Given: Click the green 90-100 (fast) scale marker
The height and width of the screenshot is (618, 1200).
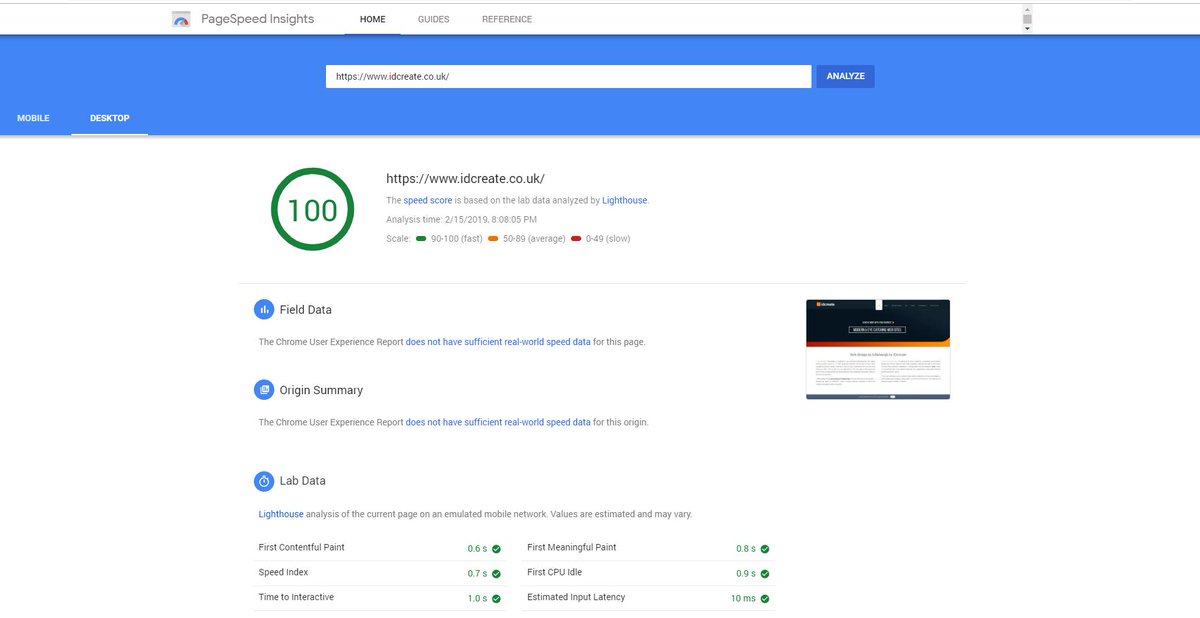Looking at the screenshot, I should pyautogui.click(x=421, y=239).
